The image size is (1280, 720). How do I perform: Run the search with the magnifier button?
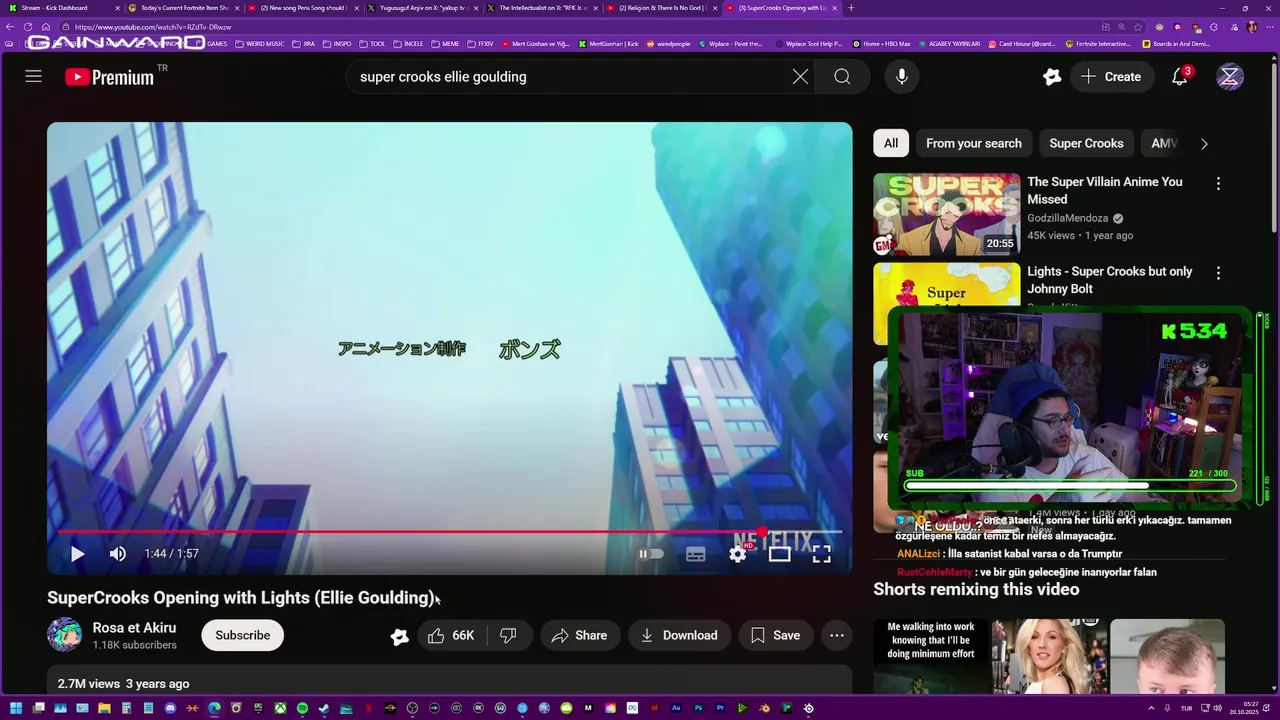[x=842, y=76]
